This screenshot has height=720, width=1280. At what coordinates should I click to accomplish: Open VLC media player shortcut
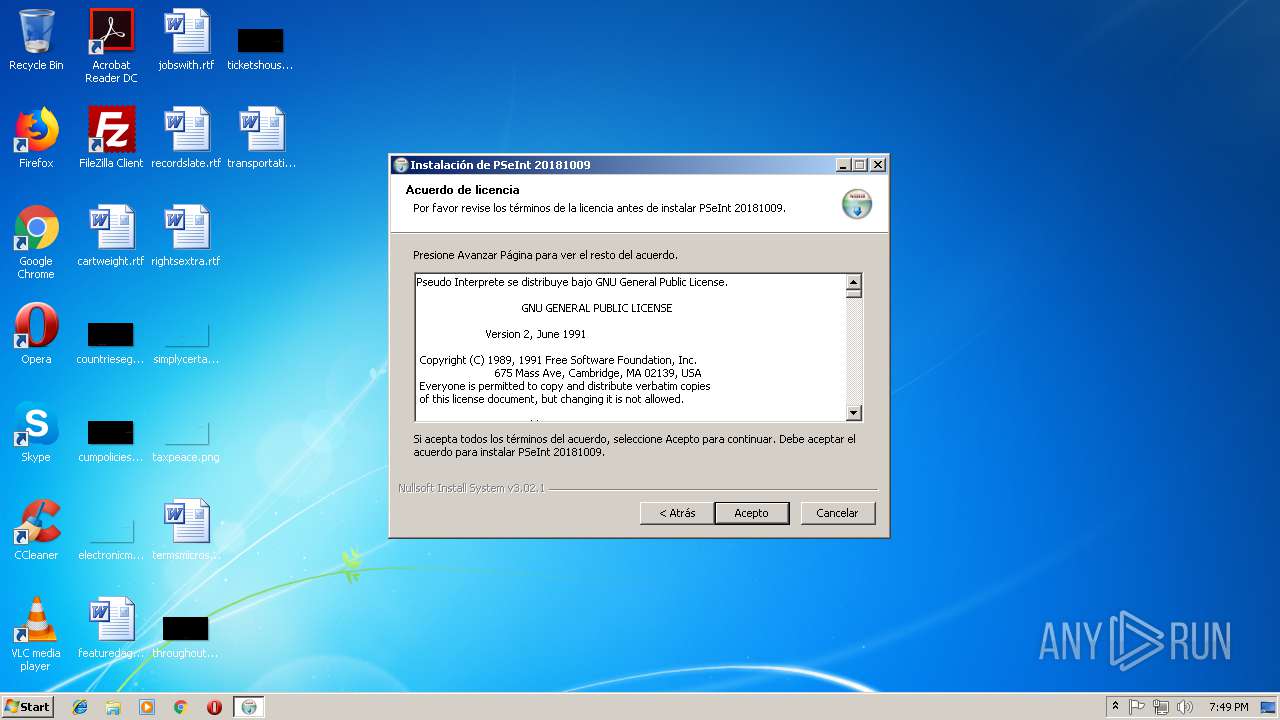36,634
